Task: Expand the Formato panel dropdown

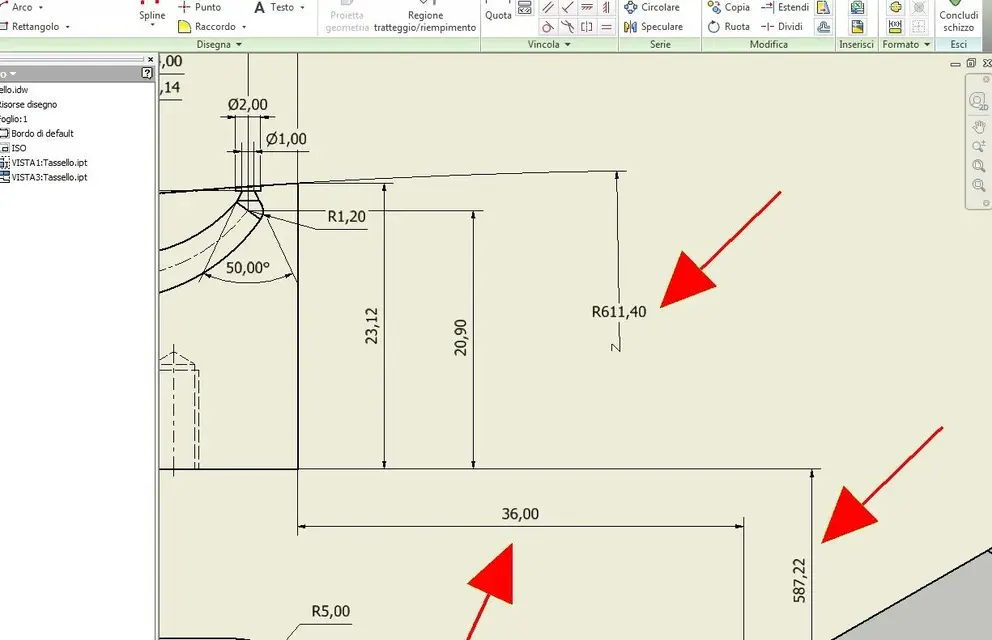Action: [927, 44]
